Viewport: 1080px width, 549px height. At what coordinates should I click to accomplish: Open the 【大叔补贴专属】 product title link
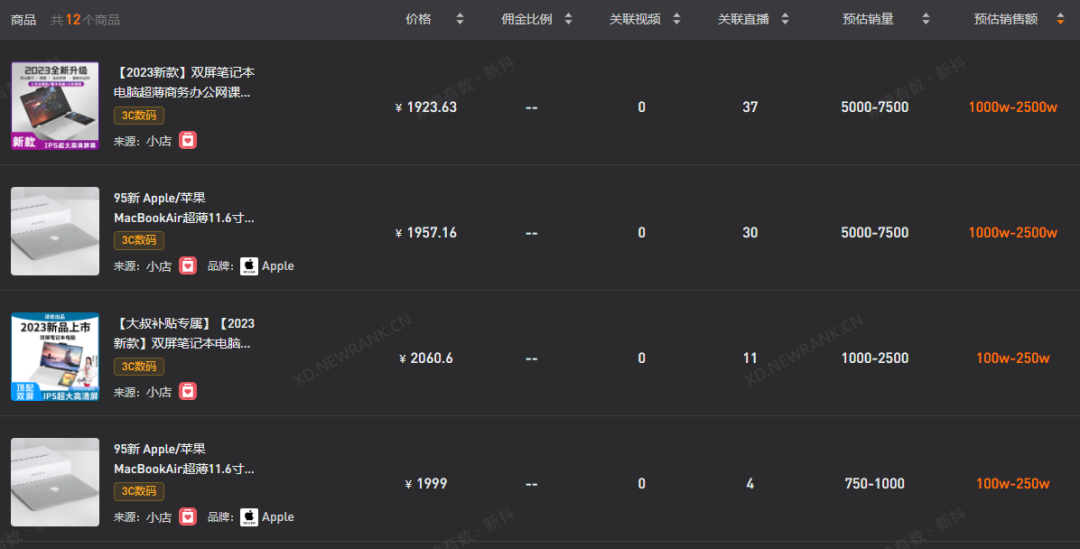(x=185, y=333)
